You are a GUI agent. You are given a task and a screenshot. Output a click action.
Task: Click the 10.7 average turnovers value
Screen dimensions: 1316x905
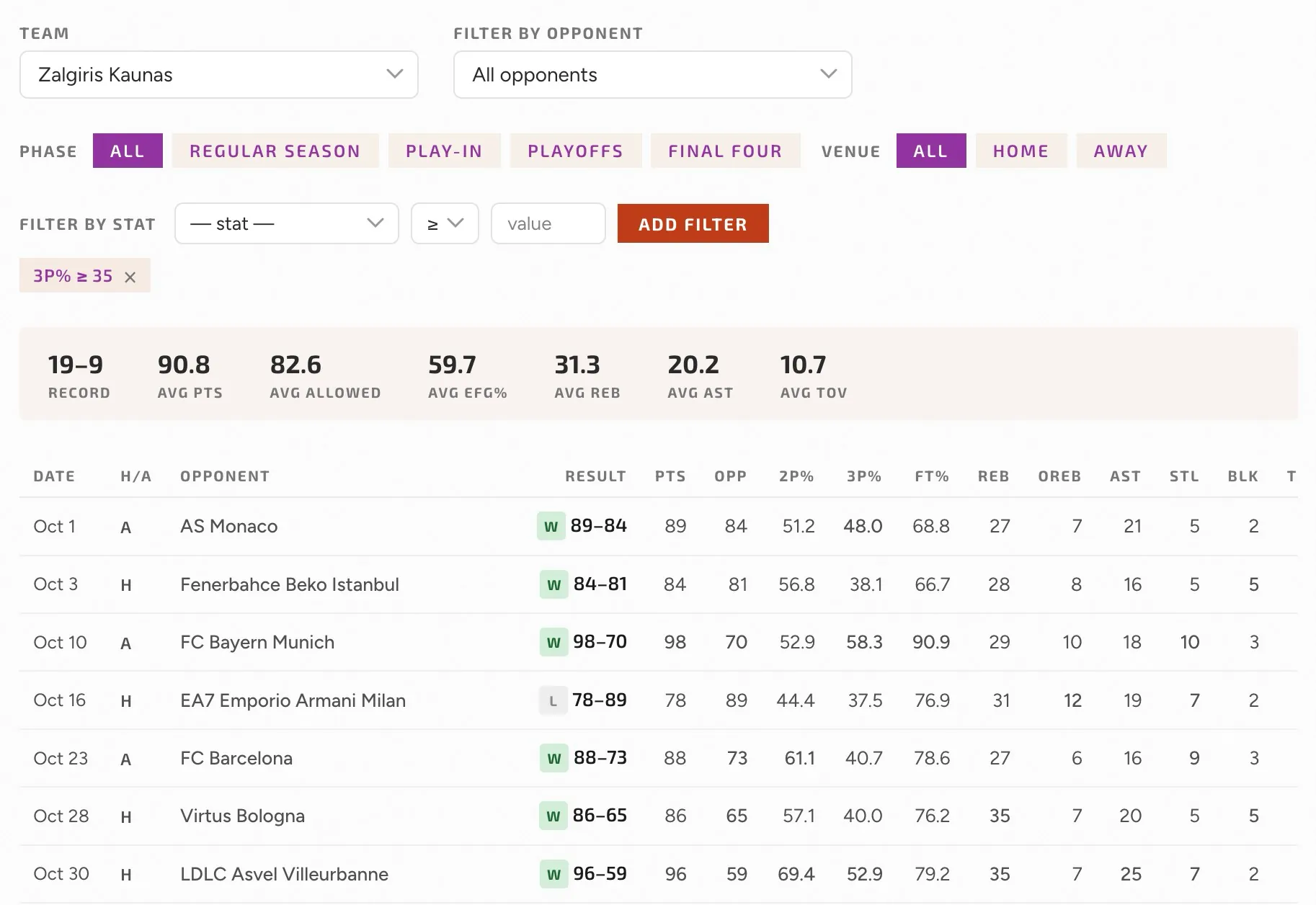[x=803, y=365]
